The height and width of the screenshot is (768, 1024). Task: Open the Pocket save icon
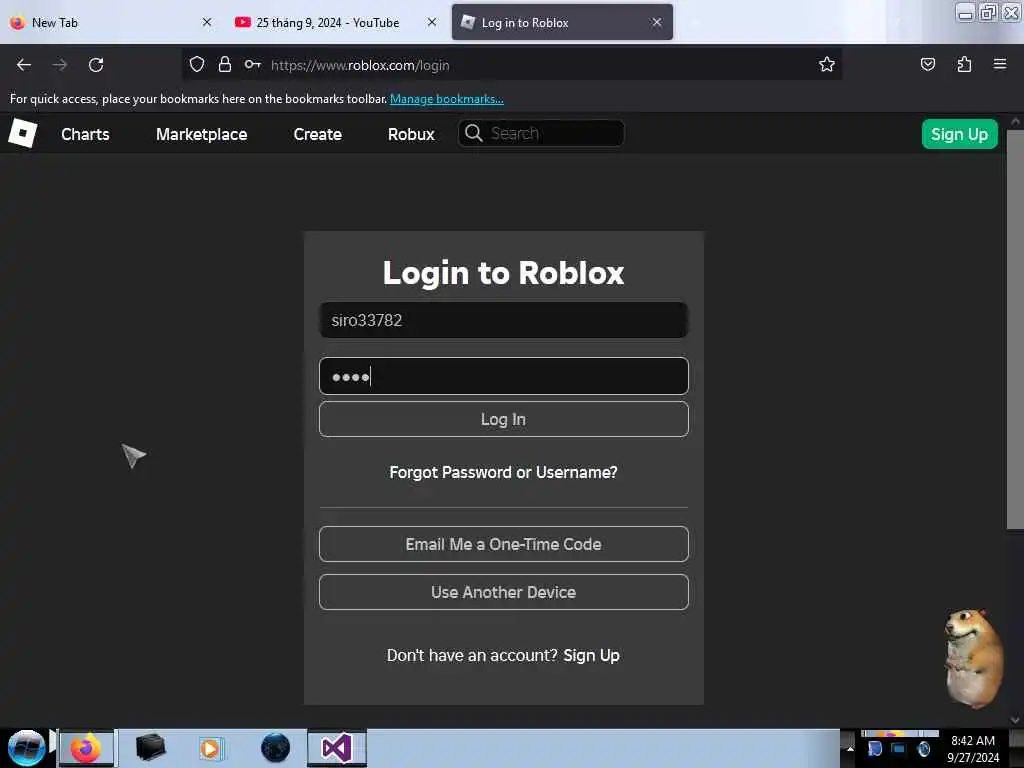[927, 64]
